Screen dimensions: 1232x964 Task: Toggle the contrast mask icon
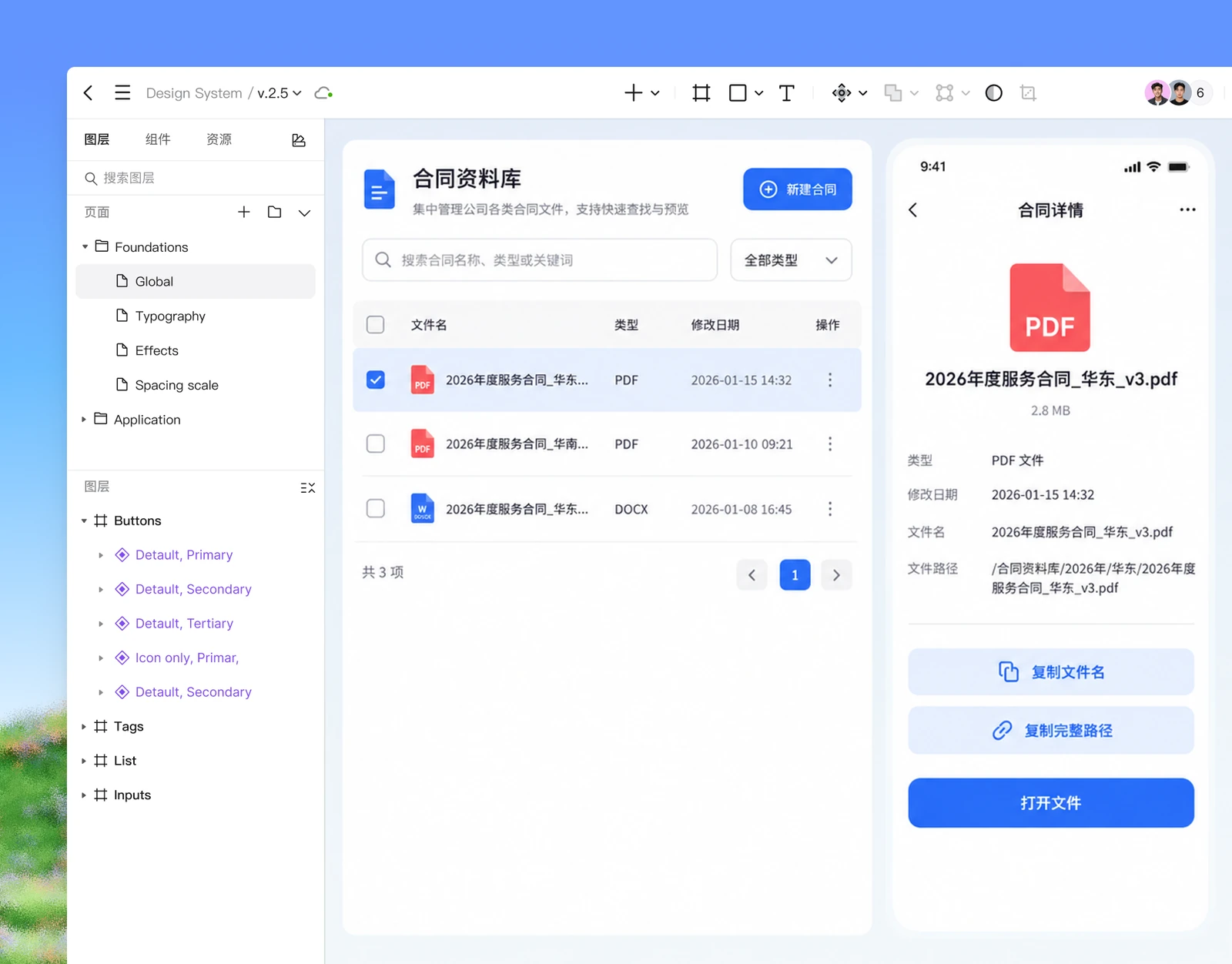pos(994,93)
